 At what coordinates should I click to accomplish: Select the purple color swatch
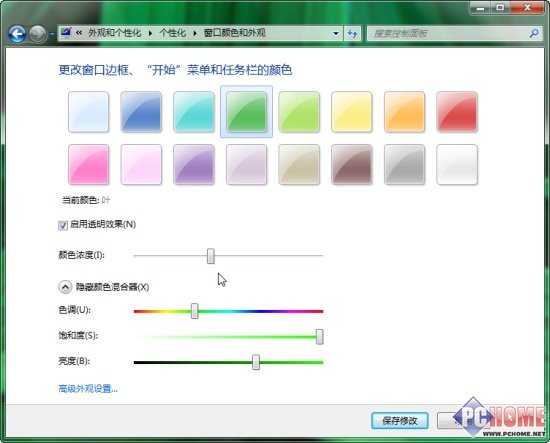[x=194, y=165]
